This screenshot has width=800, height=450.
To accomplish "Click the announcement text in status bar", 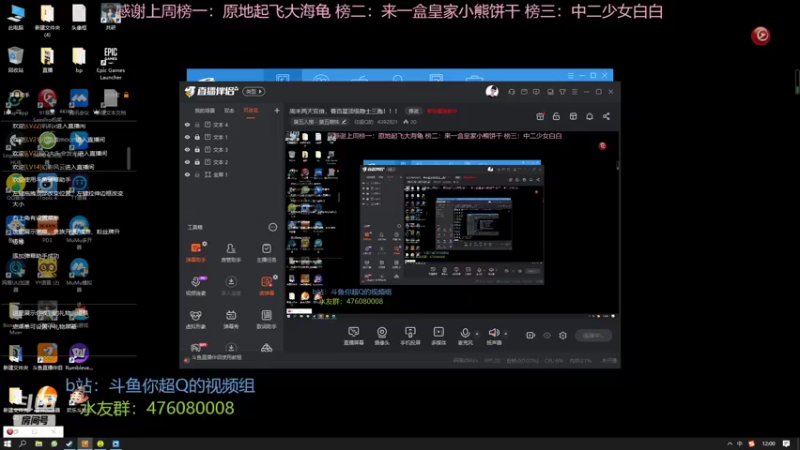I will pyautogui.click(x=217, y=358).
